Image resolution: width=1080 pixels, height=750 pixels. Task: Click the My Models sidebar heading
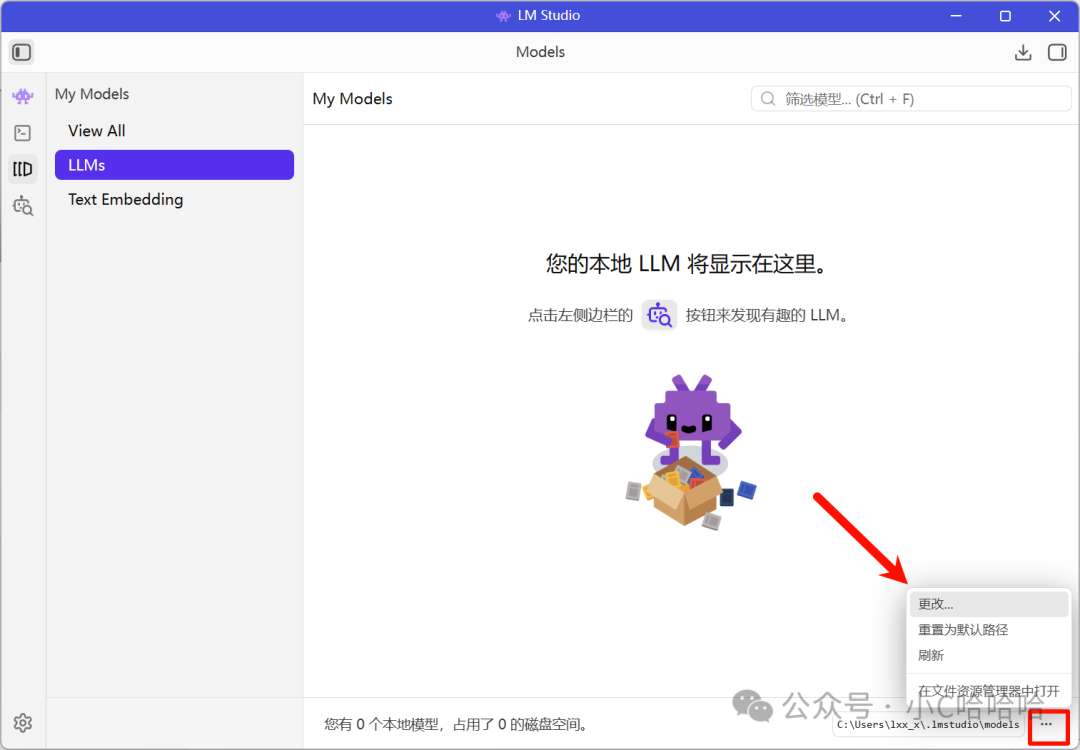(x=92, y=94)
